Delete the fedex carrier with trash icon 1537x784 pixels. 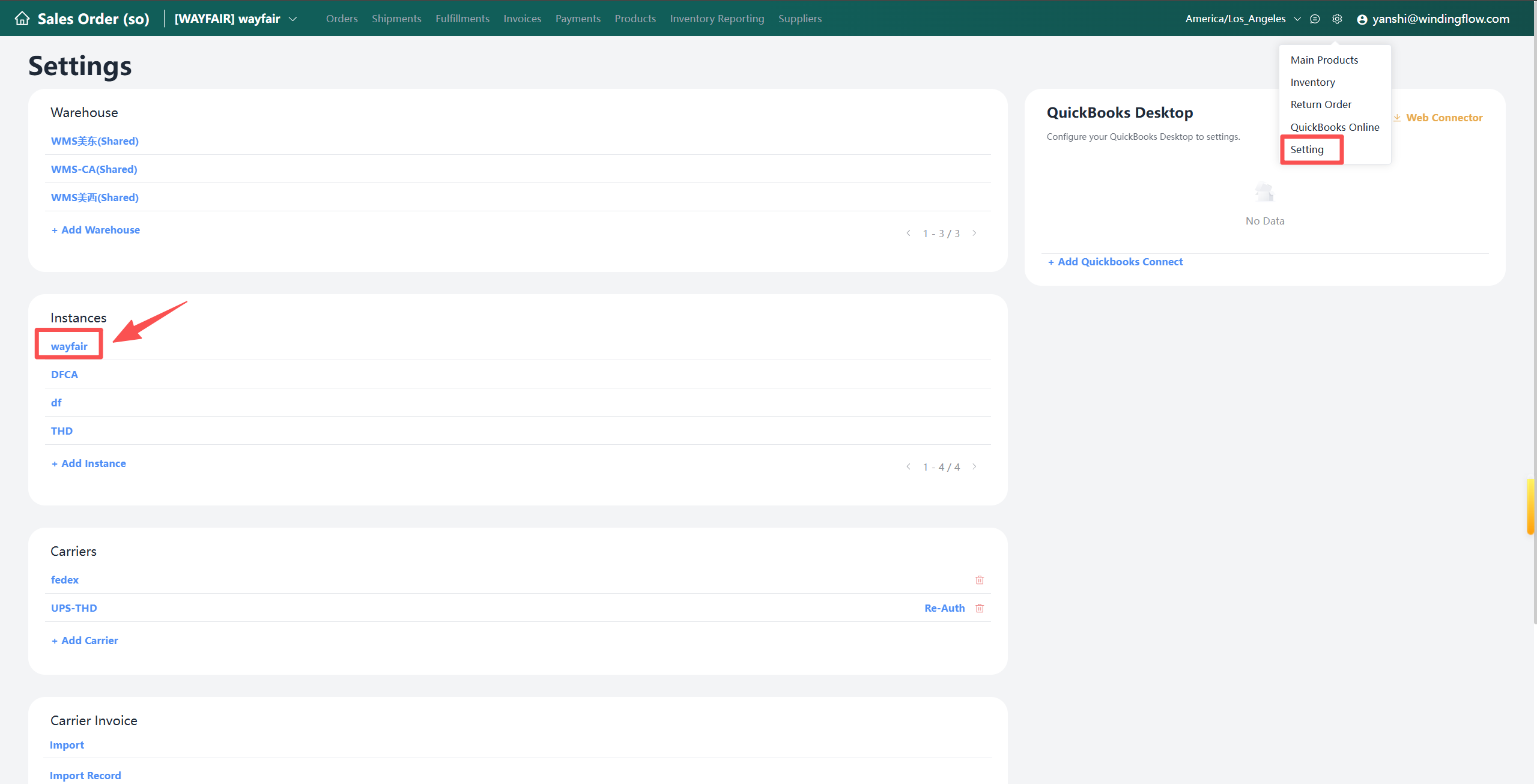[x=980, y=580]
